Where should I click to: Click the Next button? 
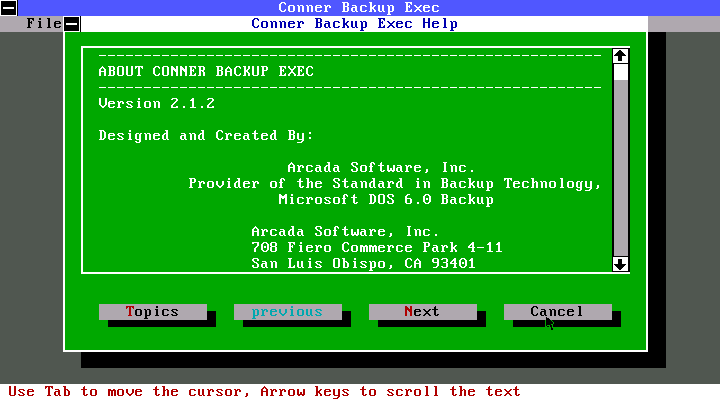[422, 311]
